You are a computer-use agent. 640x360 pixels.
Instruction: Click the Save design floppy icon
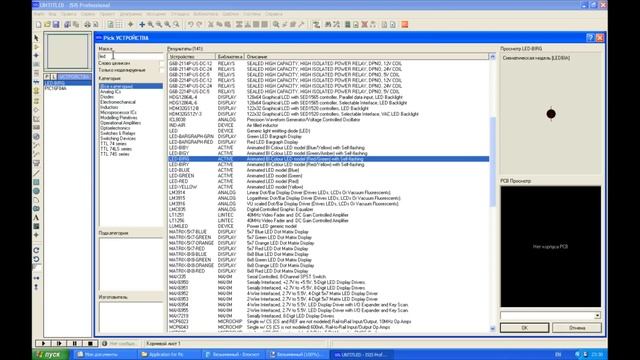coord(56,25)
